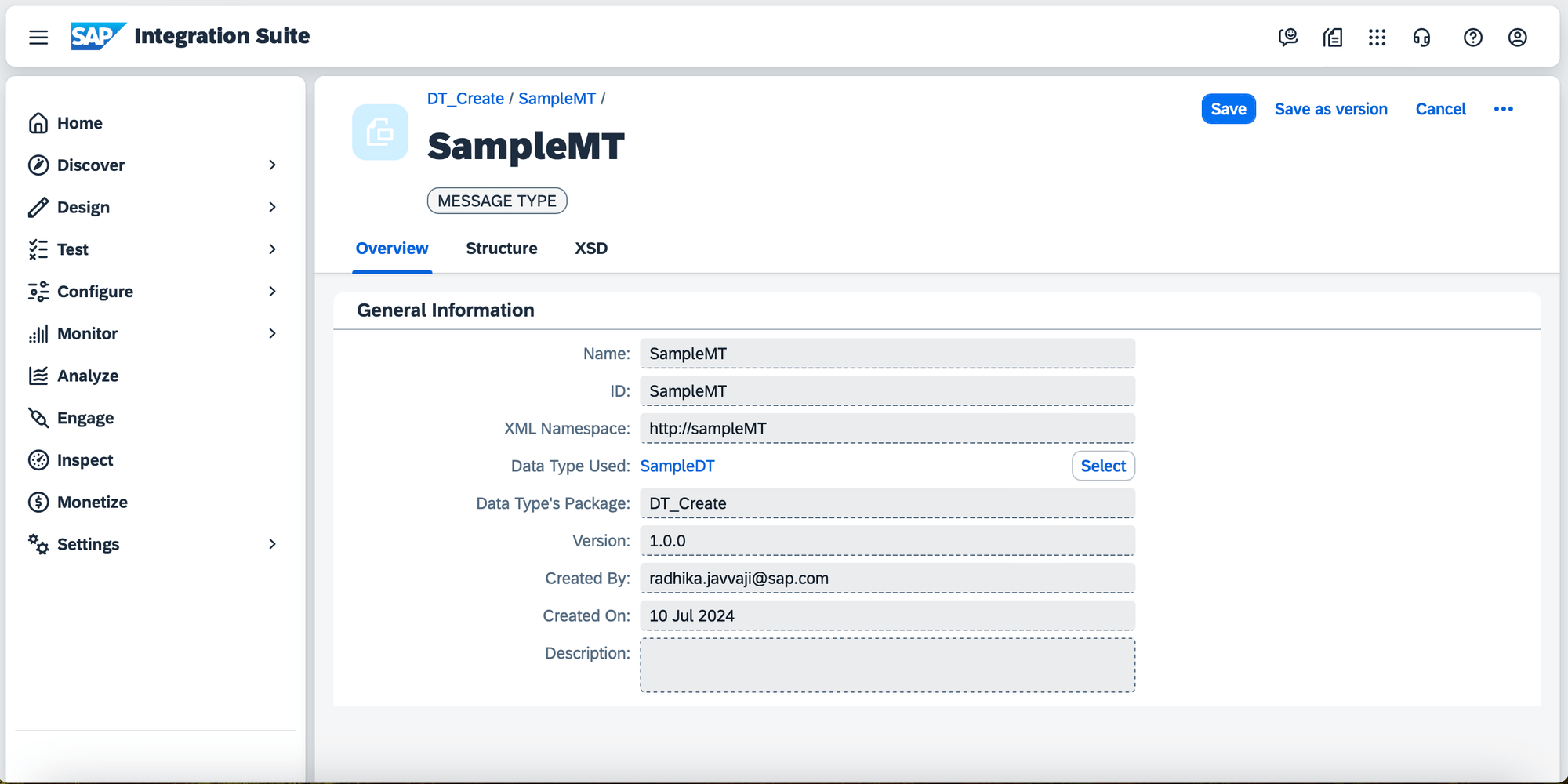This screenshot has width=1568, height=784.
Task: Expand the Monitor navigation section
Action: click(272, 333)
